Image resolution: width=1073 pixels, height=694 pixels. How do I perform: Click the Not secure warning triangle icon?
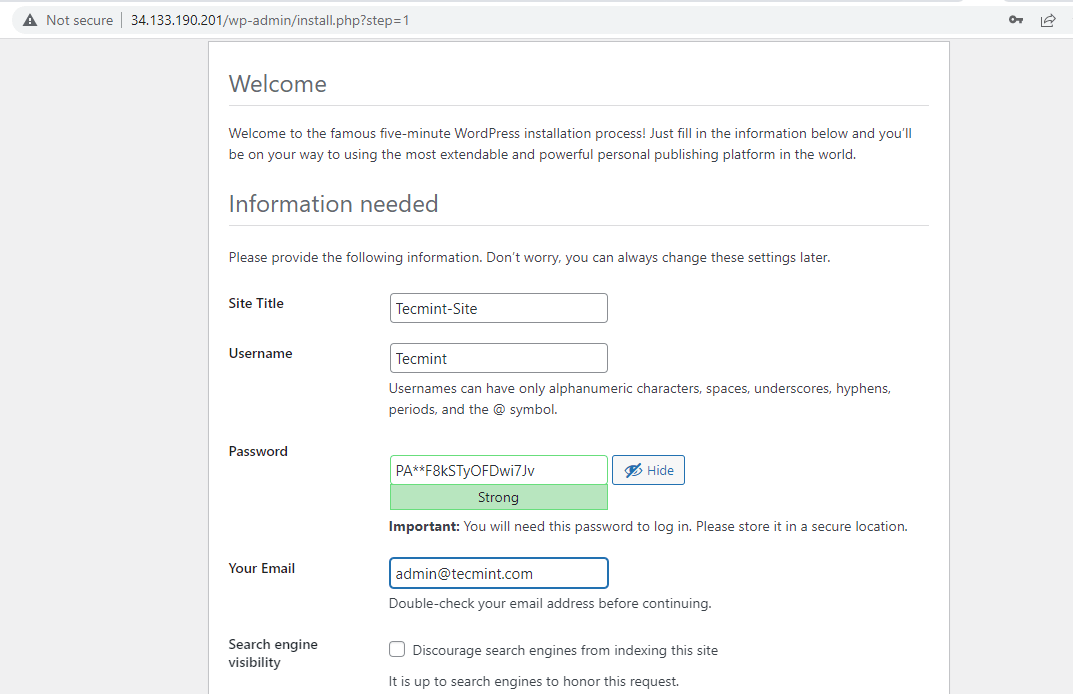tap(30, 20)
